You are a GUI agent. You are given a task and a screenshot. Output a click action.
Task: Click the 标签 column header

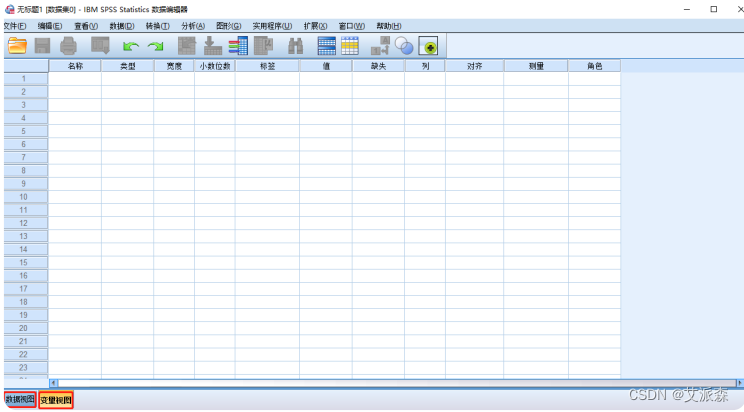[268, 66]
